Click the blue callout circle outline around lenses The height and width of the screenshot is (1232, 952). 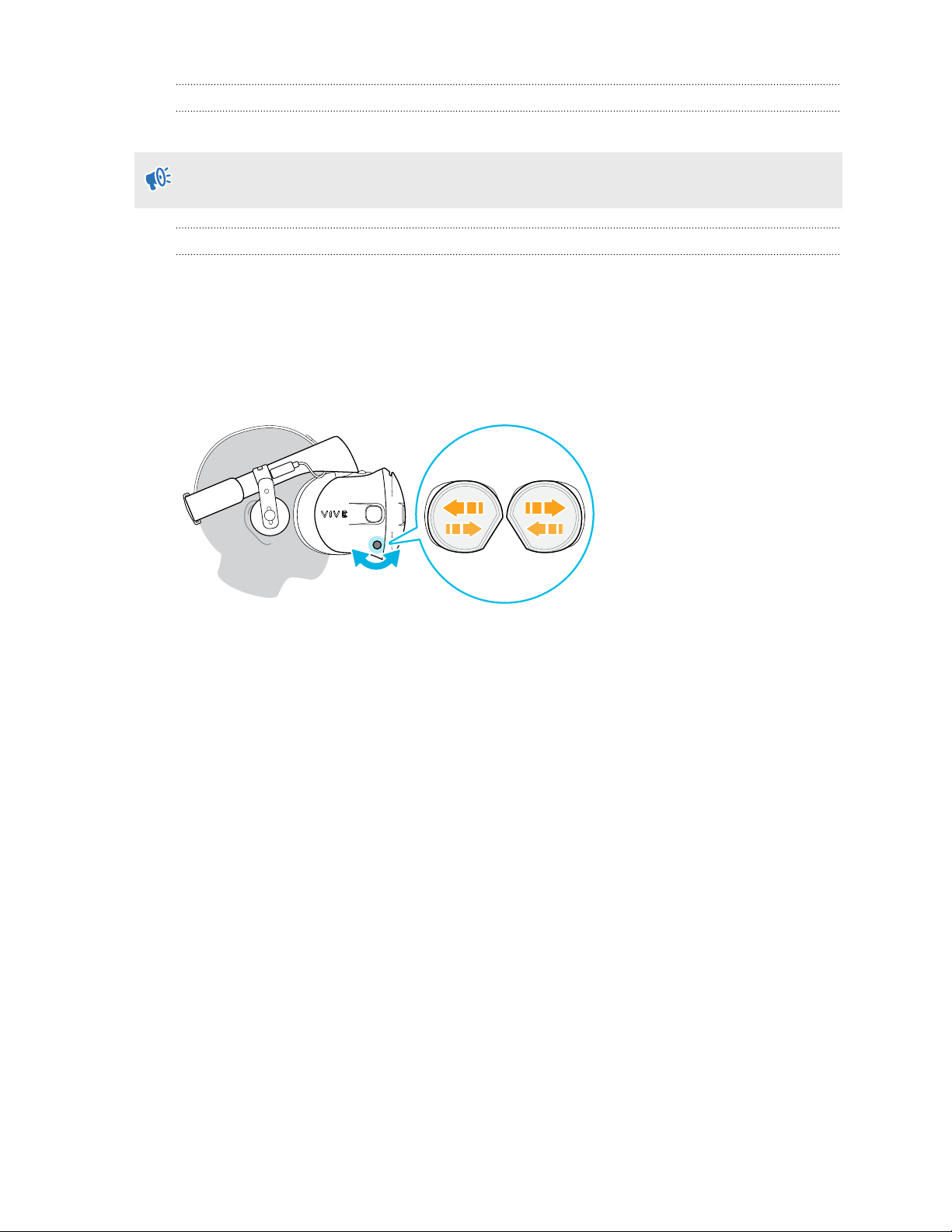505,514
